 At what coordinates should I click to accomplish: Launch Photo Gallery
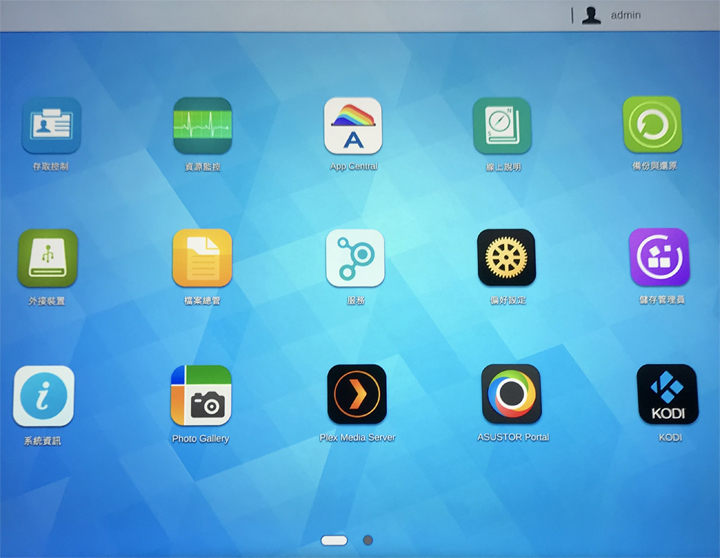coord(201,395)
